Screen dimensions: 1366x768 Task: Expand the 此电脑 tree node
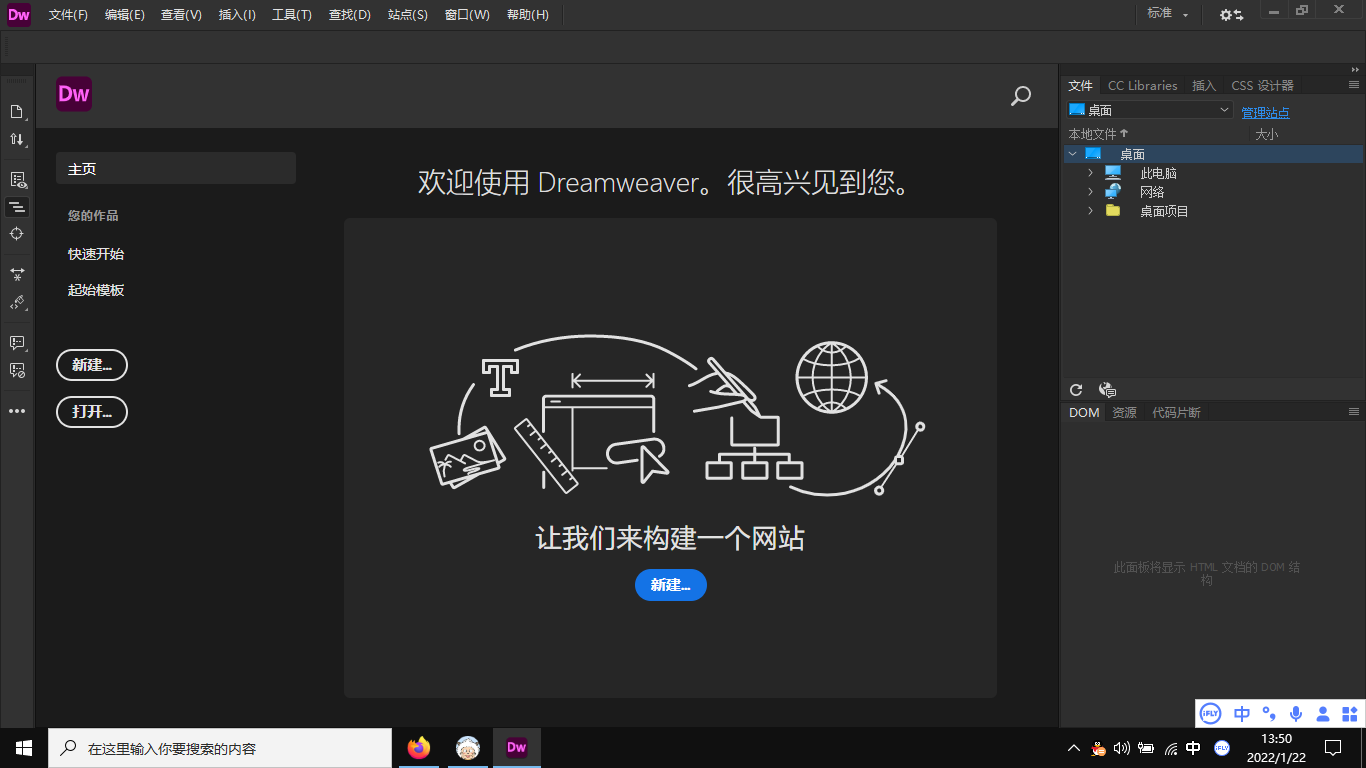pos(1091,173)
